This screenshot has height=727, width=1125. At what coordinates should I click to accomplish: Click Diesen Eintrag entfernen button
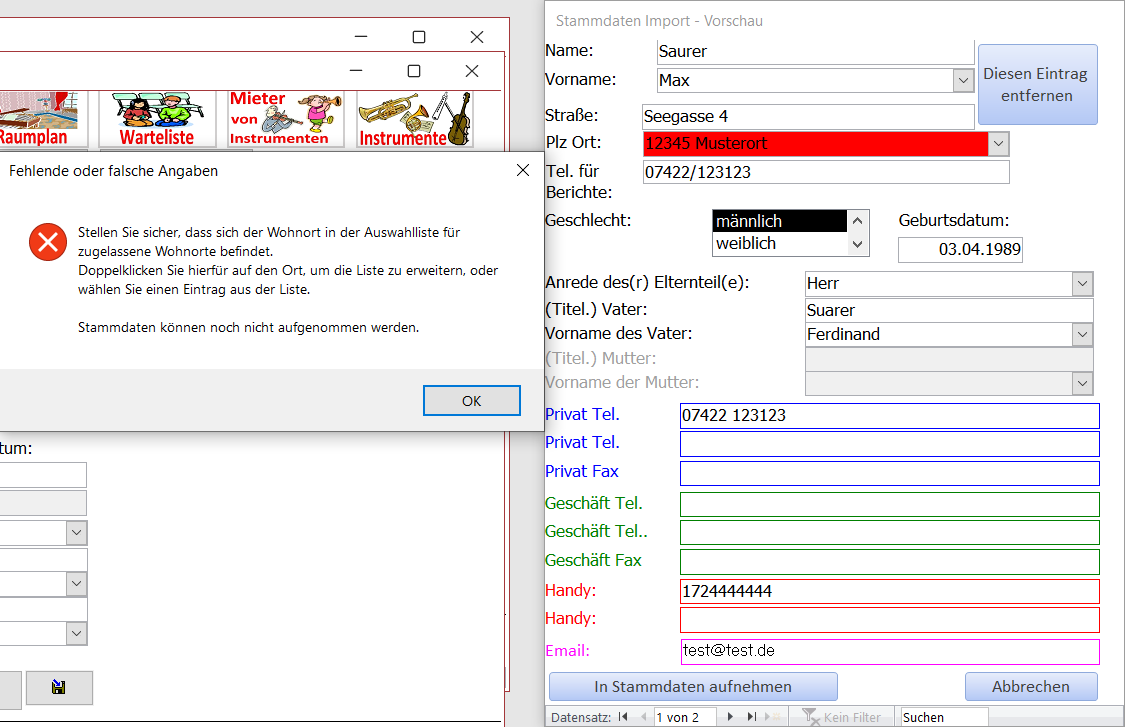[x=1036, y=85]
